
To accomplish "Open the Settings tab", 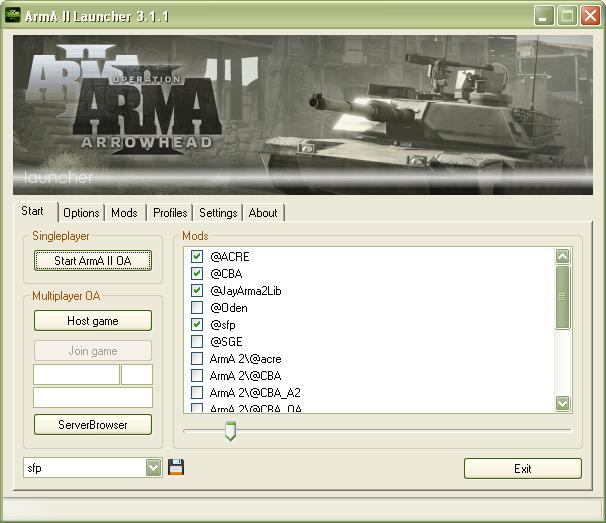I will 218,213.
